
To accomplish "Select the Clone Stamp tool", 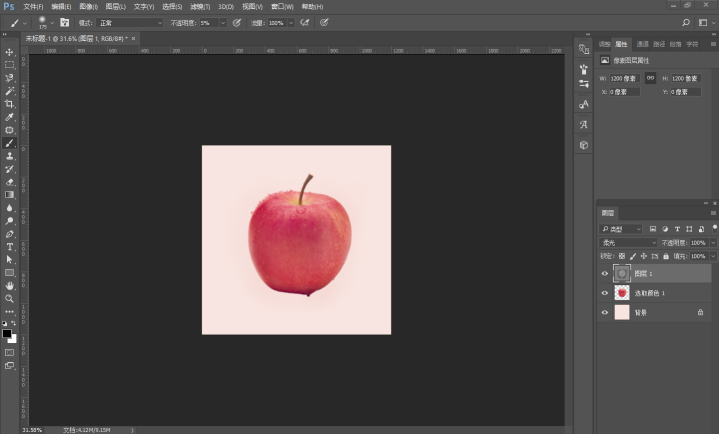I will [x=9, y=156].
